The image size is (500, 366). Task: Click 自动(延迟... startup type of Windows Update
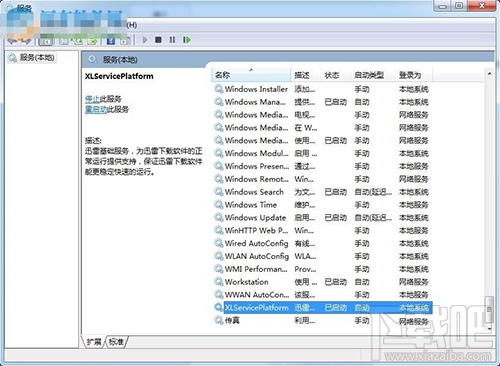point(373,218)
